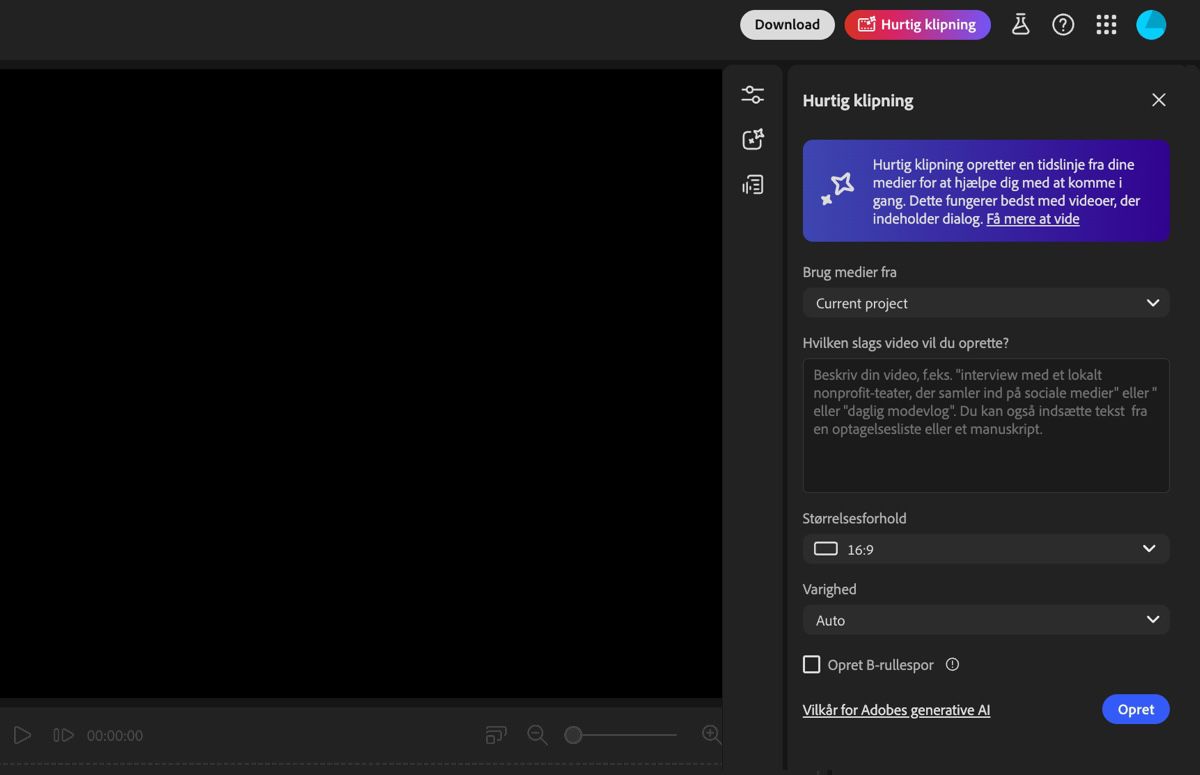Open the Få mere at vide link

pos(1033,218)
